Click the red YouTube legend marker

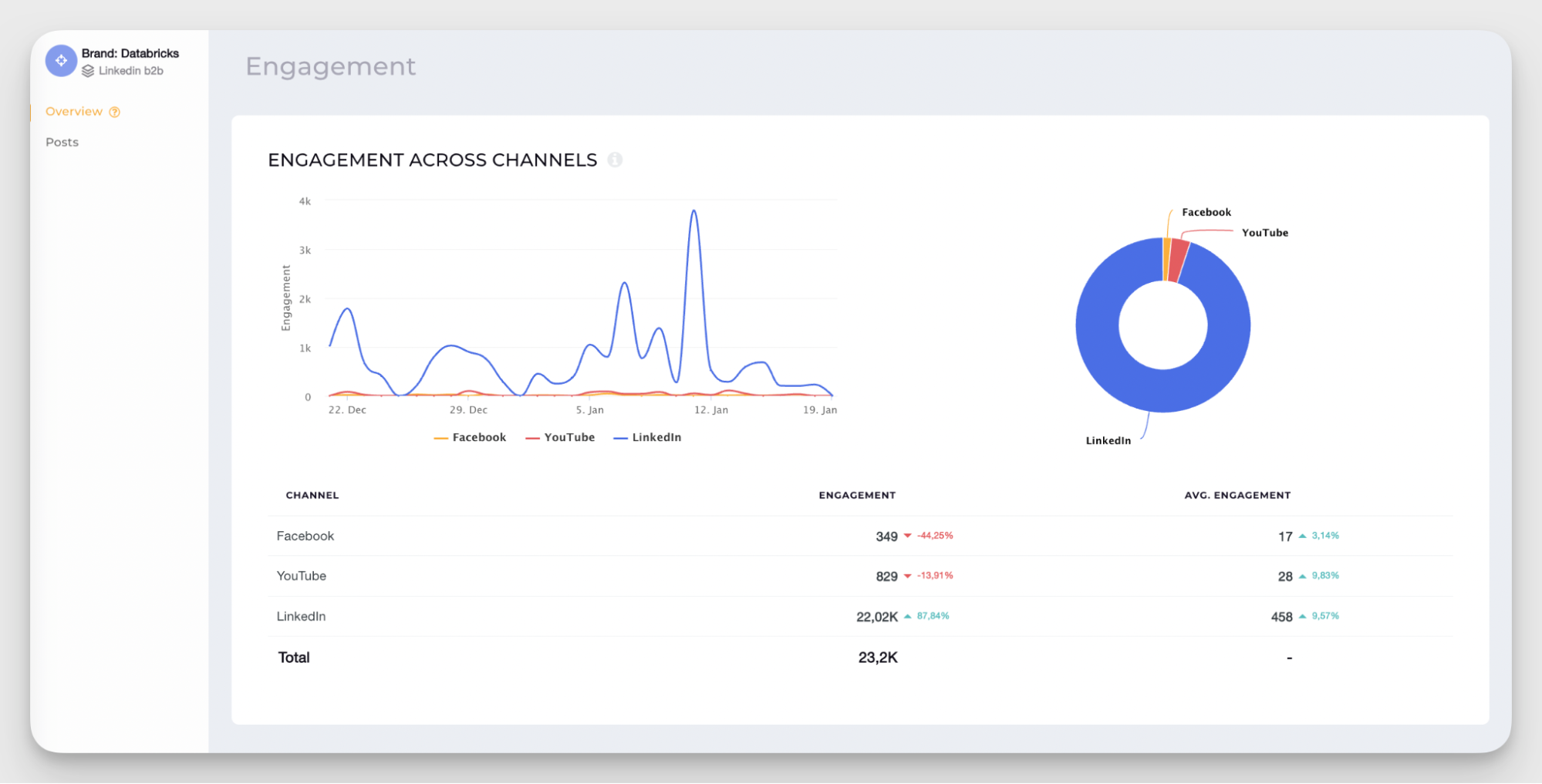coord(532,437)
